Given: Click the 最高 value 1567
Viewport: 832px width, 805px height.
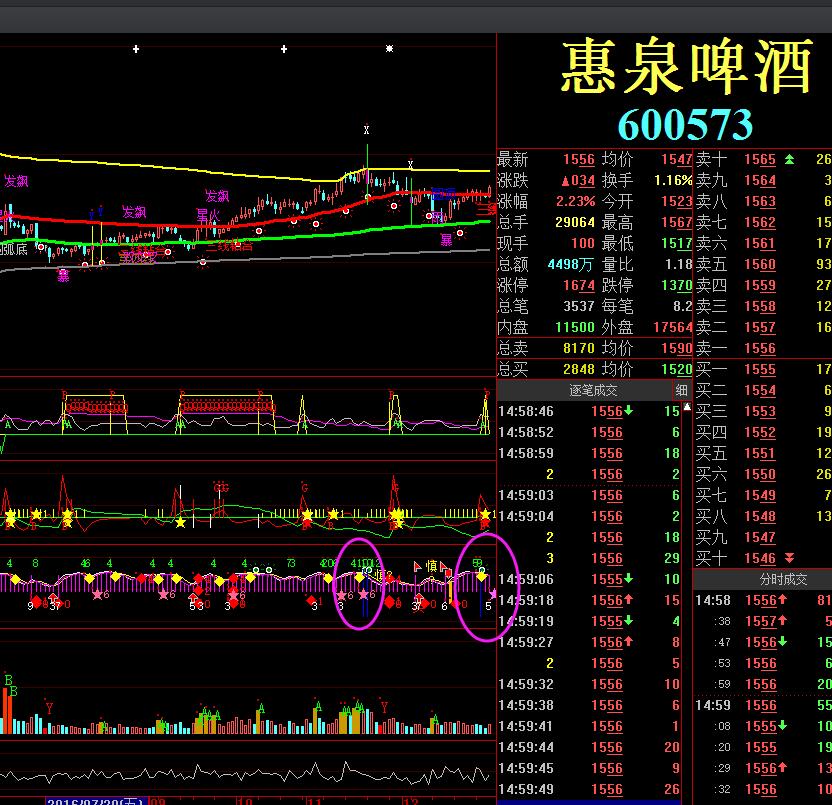Looking at the screenshot, I should [x=677, y=222].
